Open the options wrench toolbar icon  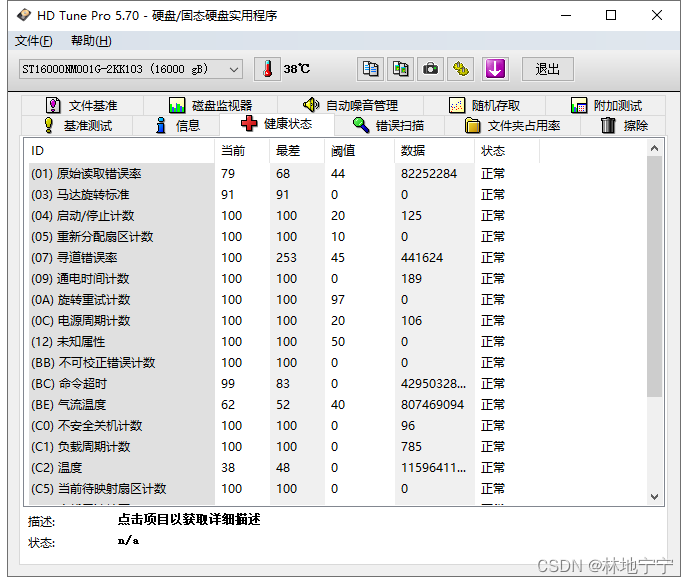tap(460, 69)
